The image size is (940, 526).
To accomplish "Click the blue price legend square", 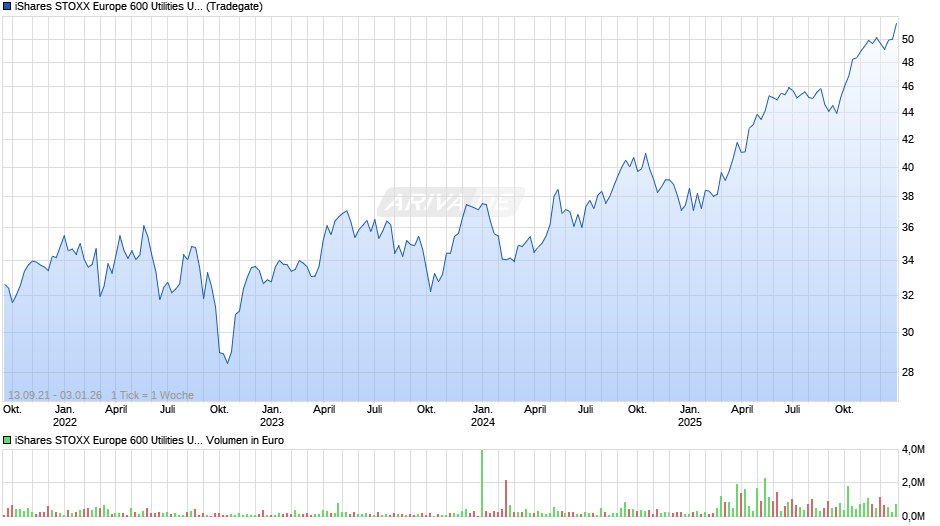I will point(7,7).
